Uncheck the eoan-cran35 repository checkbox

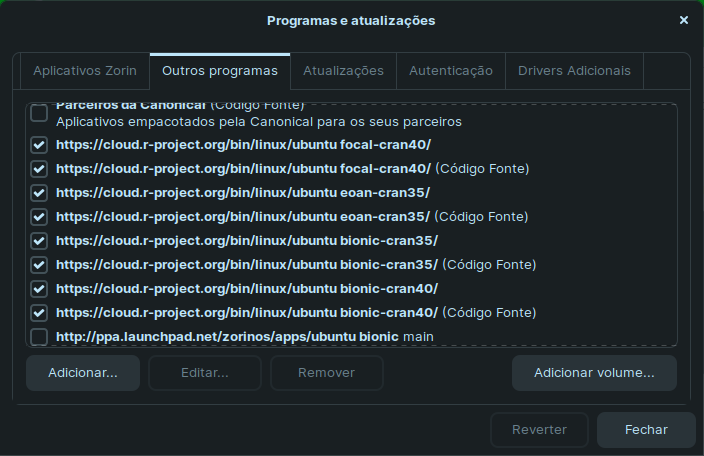pos(39,193)
